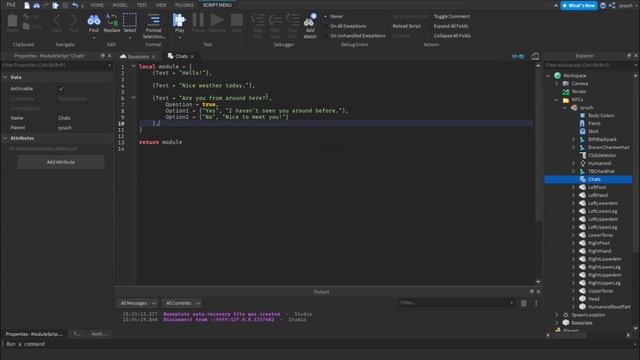
Task: Click Expand All Folds action
Action: [x=451, y=26]
